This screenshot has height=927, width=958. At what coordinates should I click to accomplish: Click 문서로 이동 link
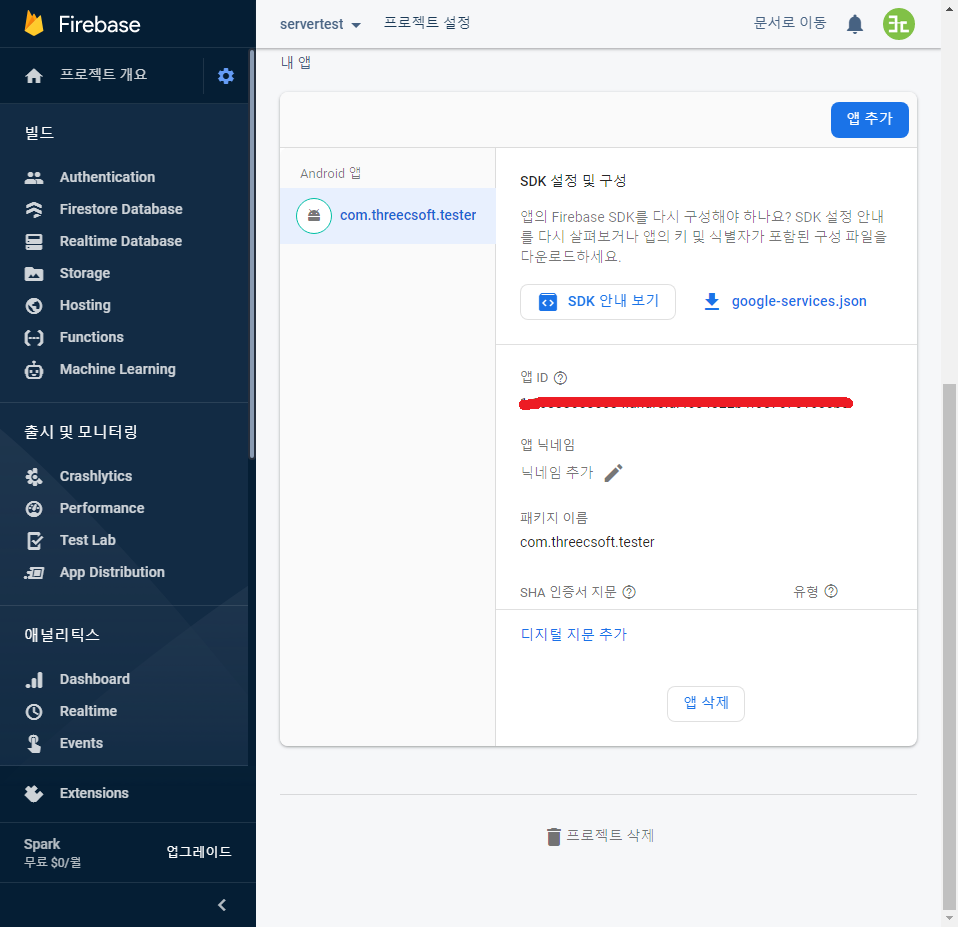789,23
